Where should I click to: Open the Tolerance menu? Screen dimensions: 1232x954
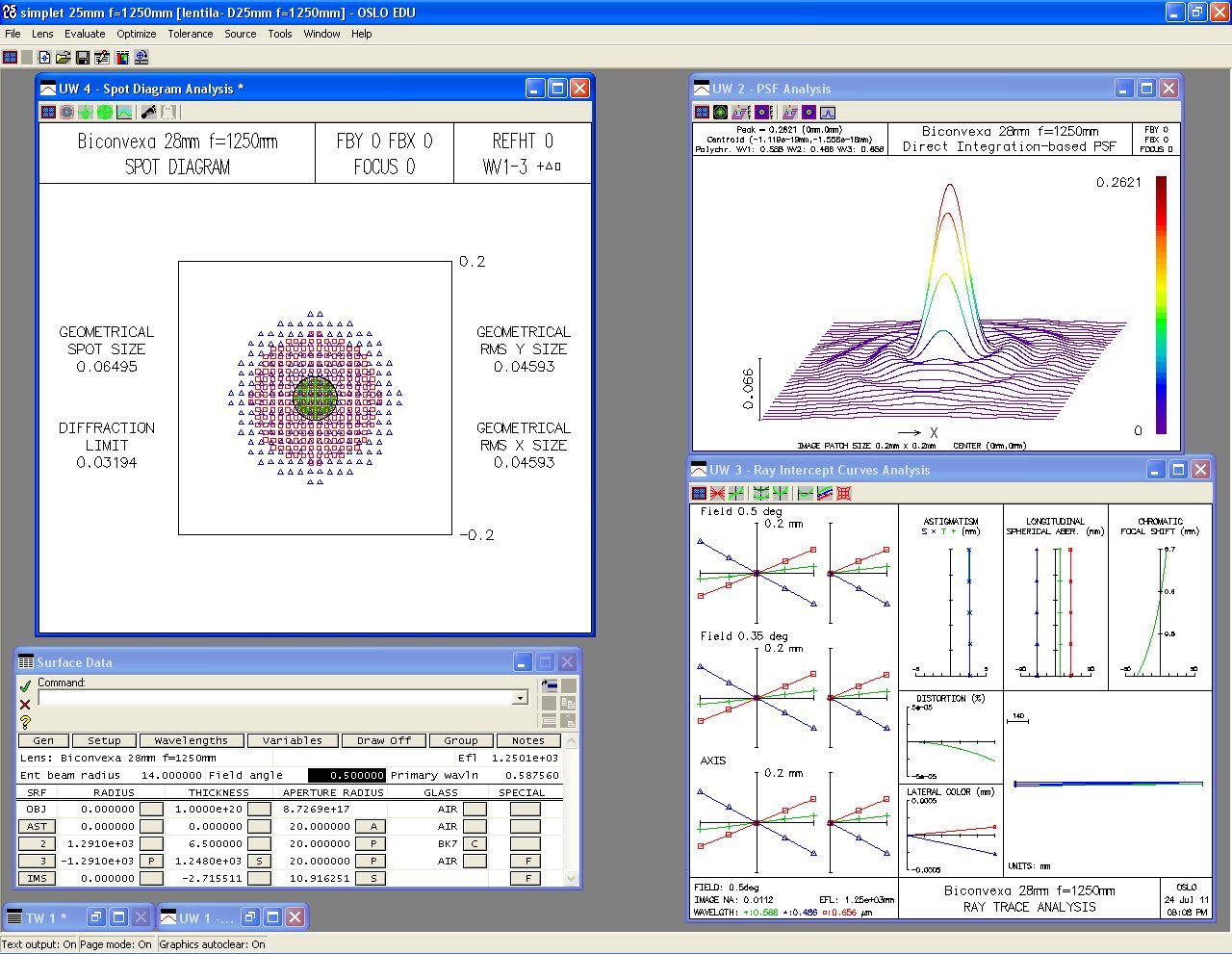click(x=191, y=34)
